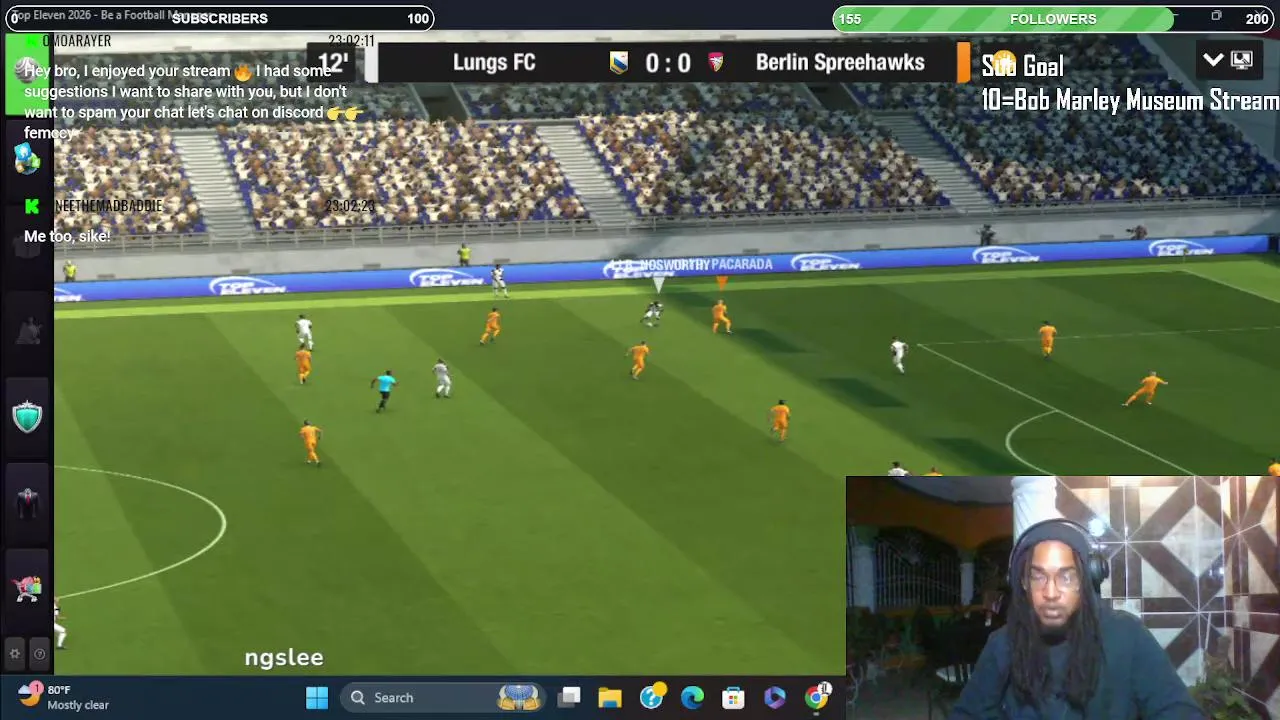This screenshot has width=1280, height=720.
Task: Open File Explorer from the taskbar
Action: tap(610, 698)
